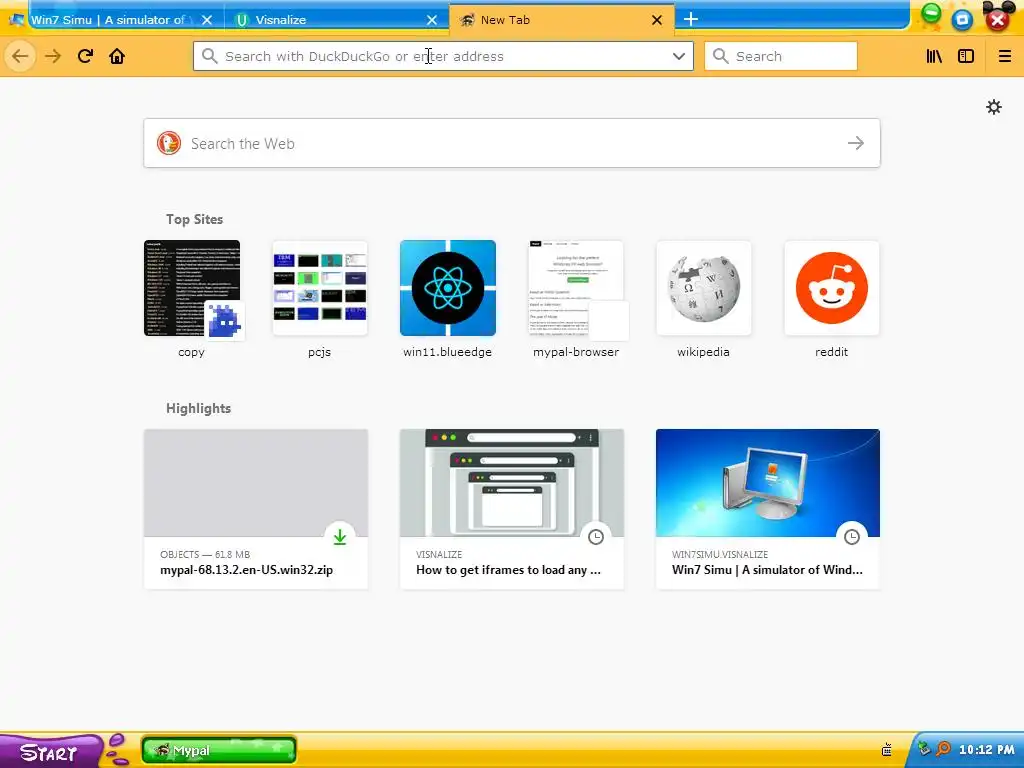
Task: Open the browser home page icon
Action: (x=117, y=56)
